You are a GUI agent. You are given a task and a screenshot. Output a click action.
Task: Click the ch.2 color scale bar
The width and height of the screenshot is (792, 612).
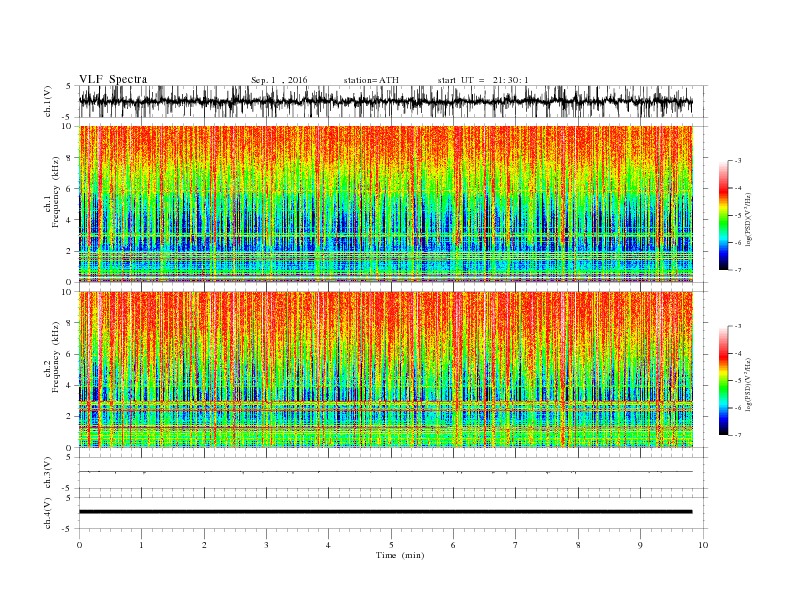point(724,380)
